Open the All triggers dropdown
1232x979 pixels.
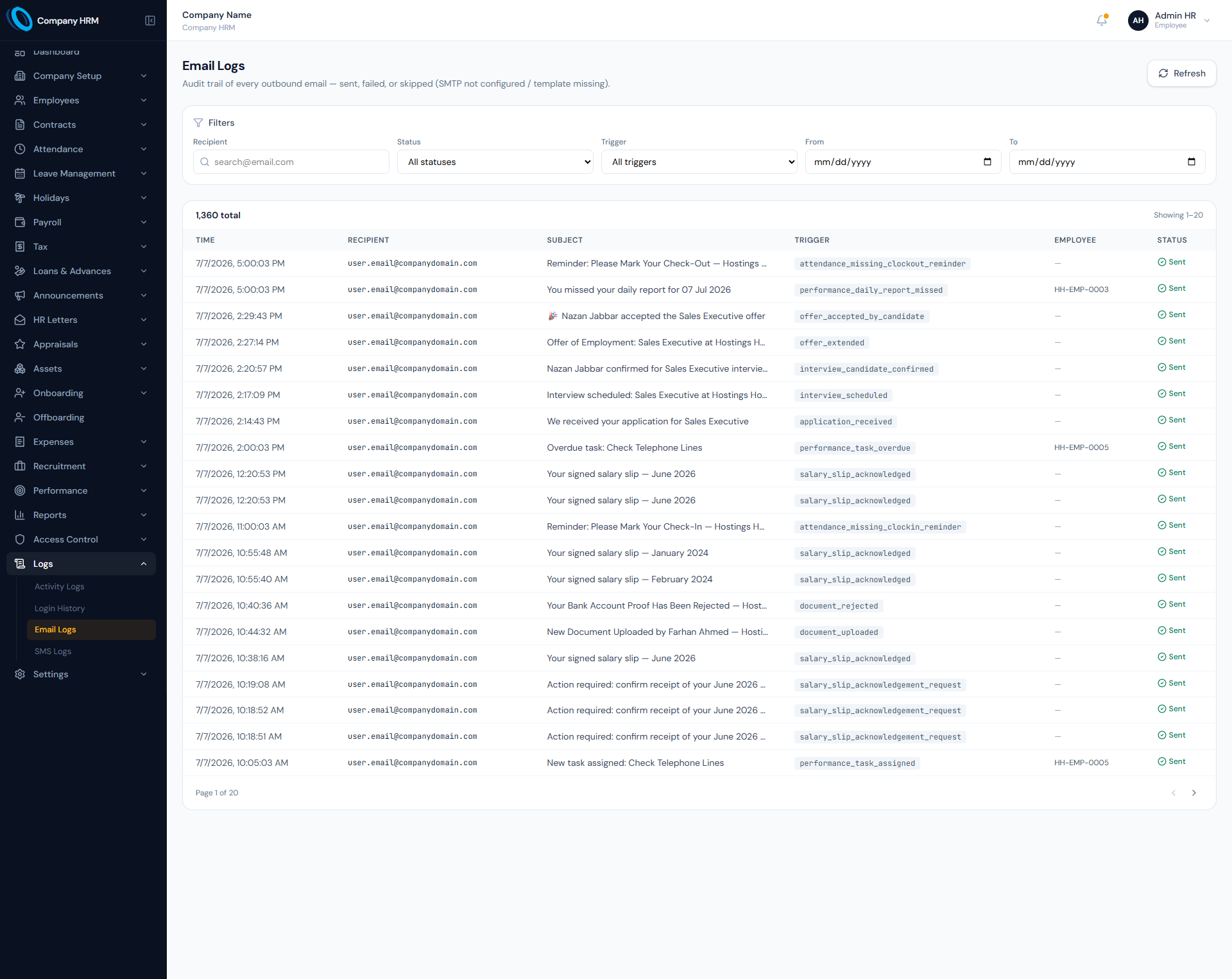pos(699,162)
